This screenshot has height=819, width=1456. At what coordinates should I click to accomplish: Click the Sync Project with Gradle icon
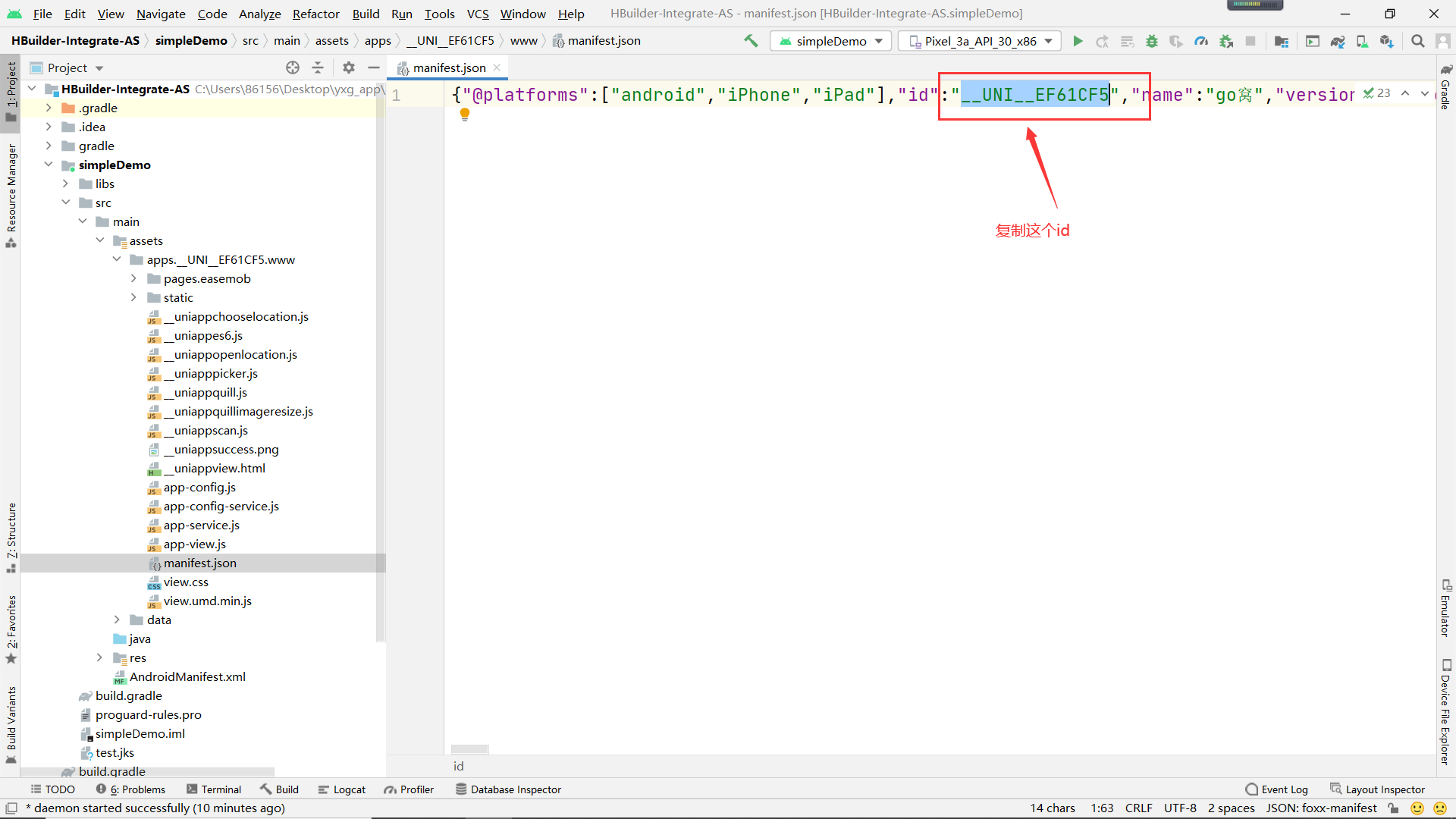click(1338, 41)
